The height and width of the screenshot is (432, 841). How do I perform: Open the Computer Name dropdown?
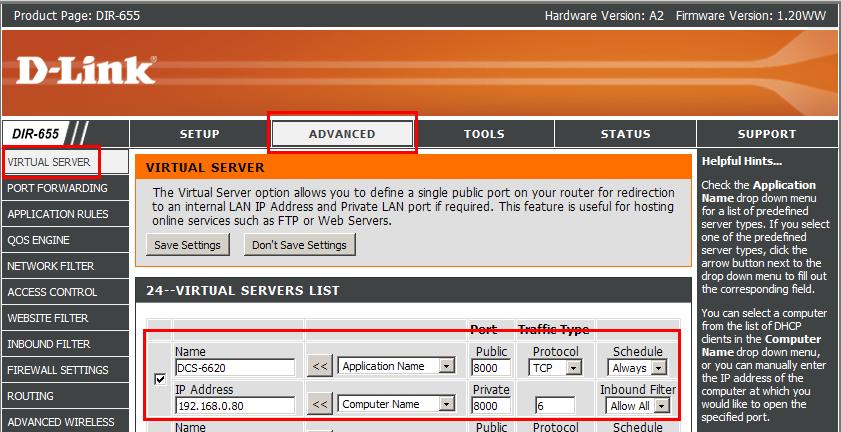[x=396, y=404]
